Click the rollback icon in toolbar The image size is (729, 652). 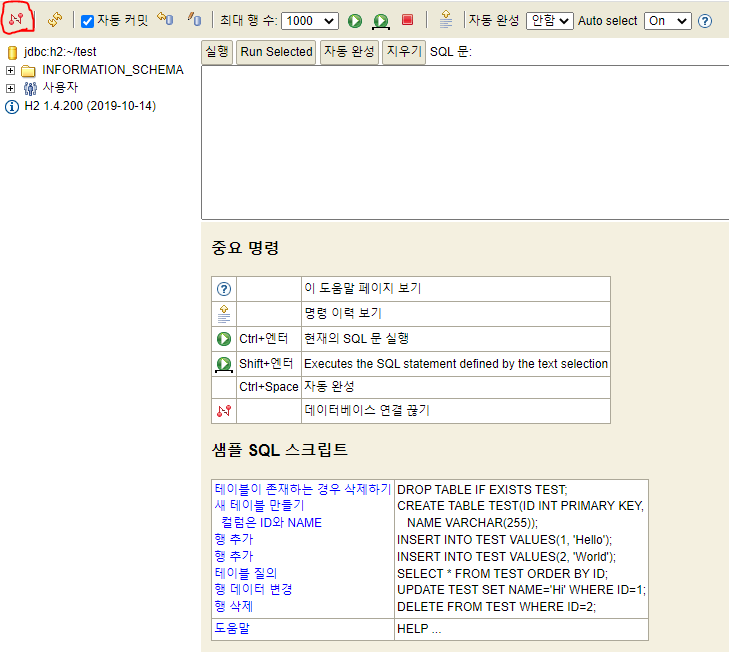tap(165, 20)
